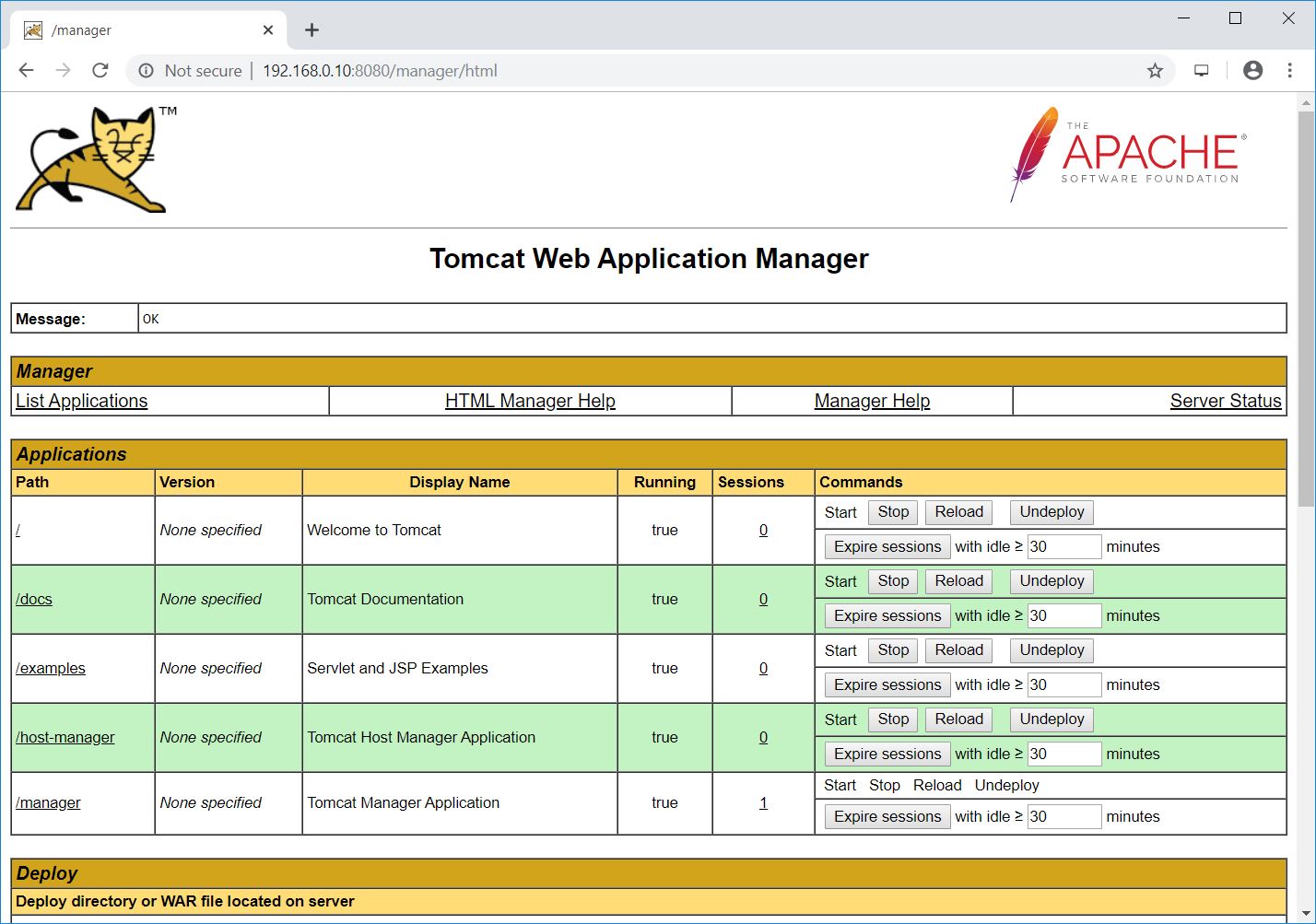This screenshot has height=924, width=1316.
Task: Click the sessions count for /host-manager
Action: point(763,737)
